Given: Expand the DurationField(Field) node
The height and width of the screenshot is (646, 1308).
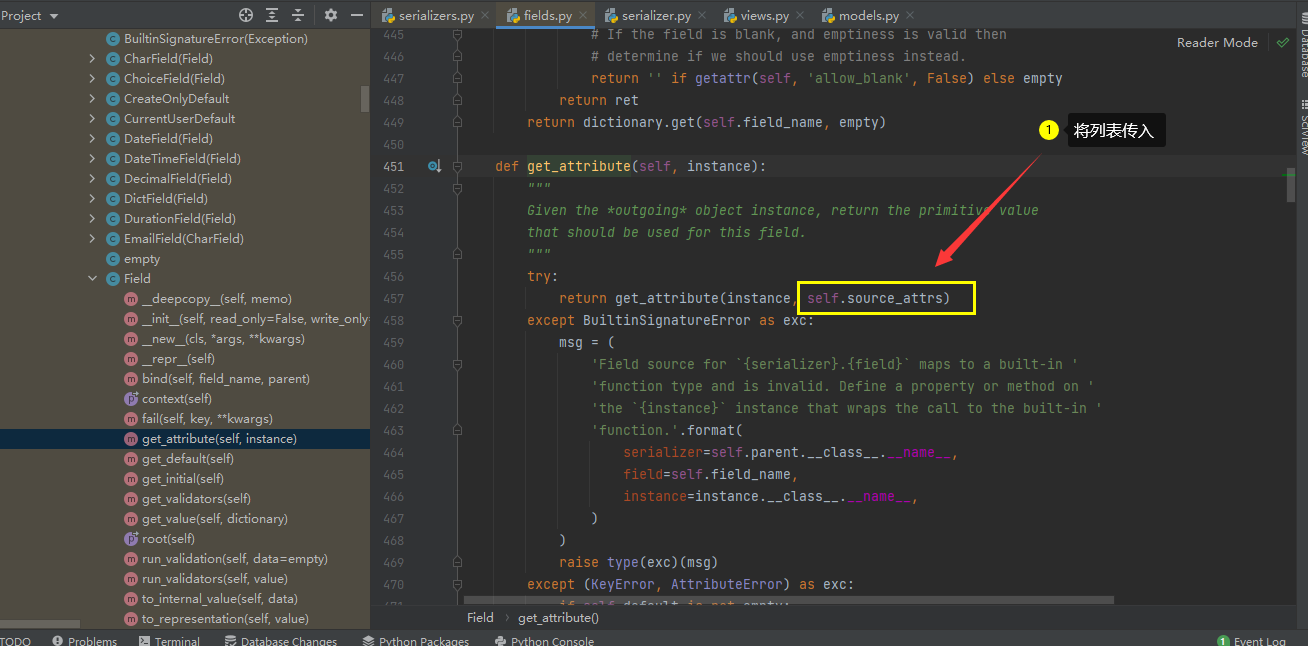Looking at the screenshot, I should pyautogui.click(x=92, y=219).
